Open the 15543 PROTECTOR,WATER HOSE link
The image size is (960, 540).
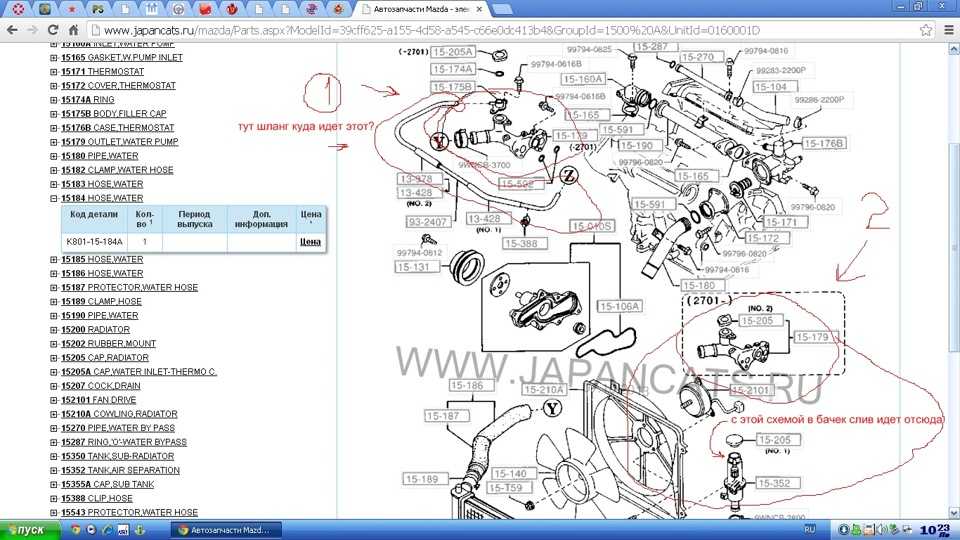(x=129, y=512)
